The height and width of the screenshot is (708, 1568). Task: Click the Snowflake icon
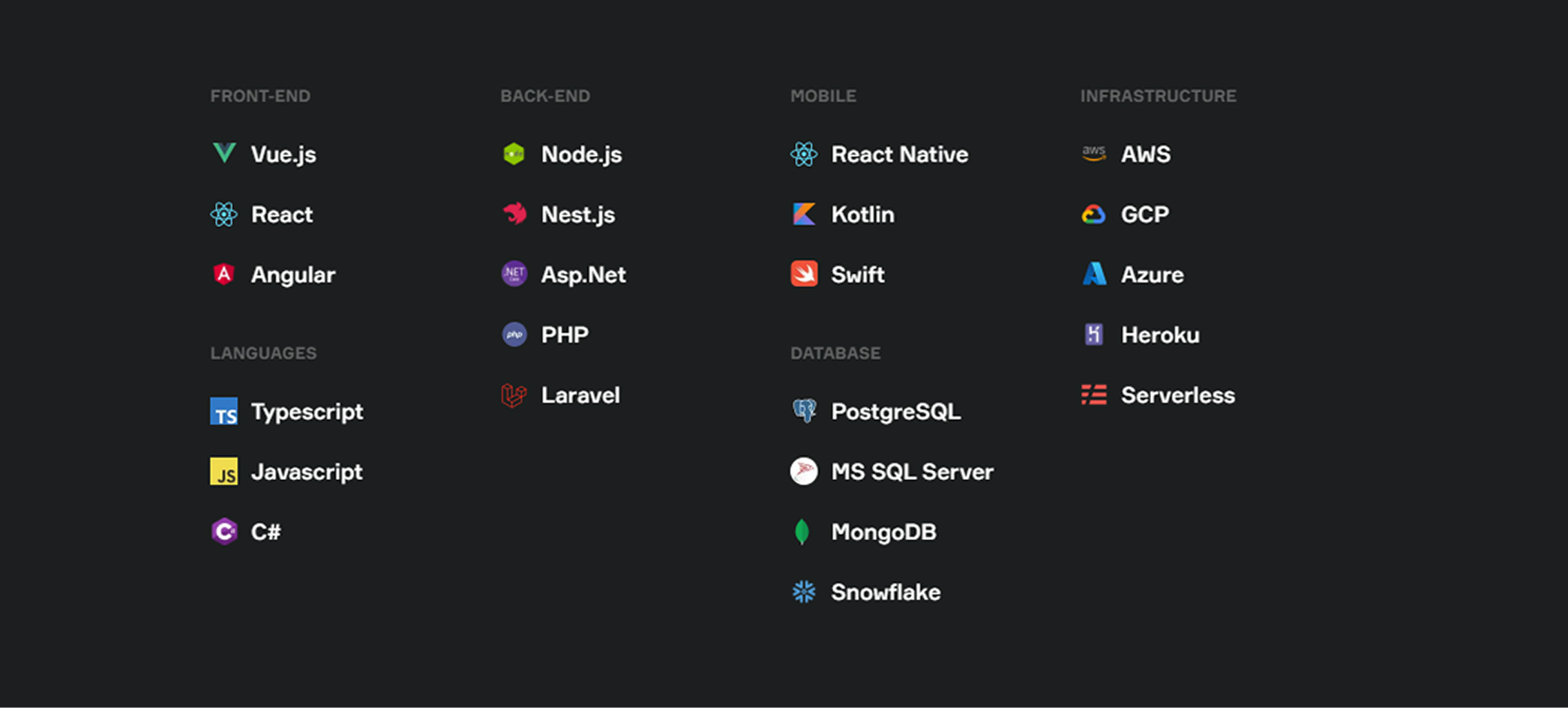tap(804, 592)
